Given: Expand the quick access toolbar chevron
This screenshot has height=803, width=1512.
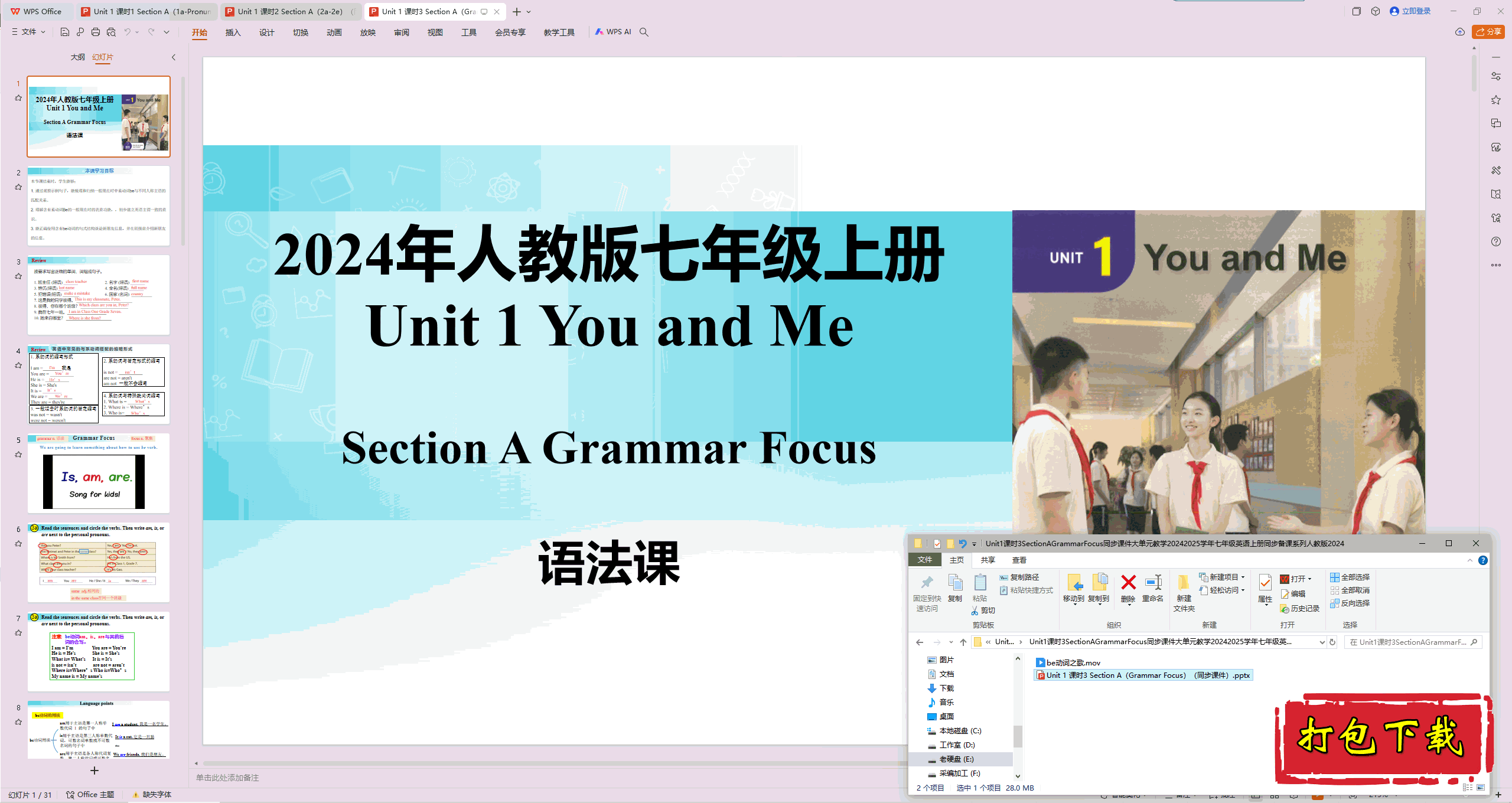Looking at the screenshot, I should [x=167, y=32].
